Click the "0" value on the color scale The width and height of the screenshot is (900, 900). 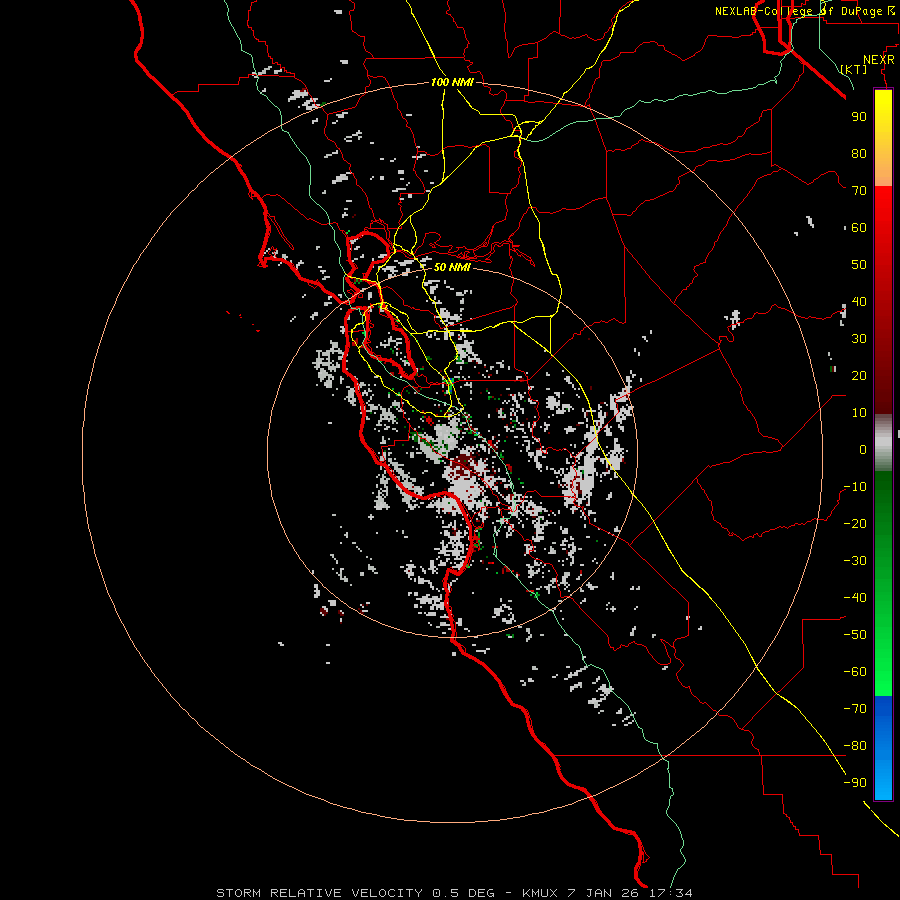click(863, 449)
